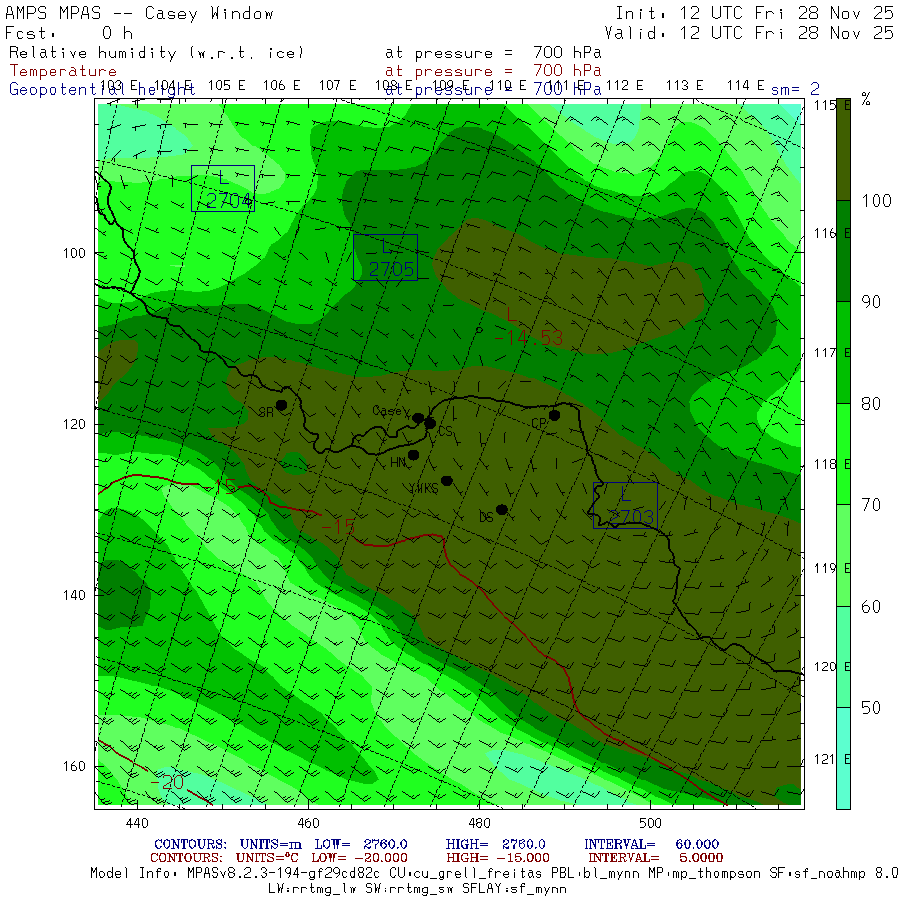Click the blue 'INTERVAL= 60.000' contour text

651,844
